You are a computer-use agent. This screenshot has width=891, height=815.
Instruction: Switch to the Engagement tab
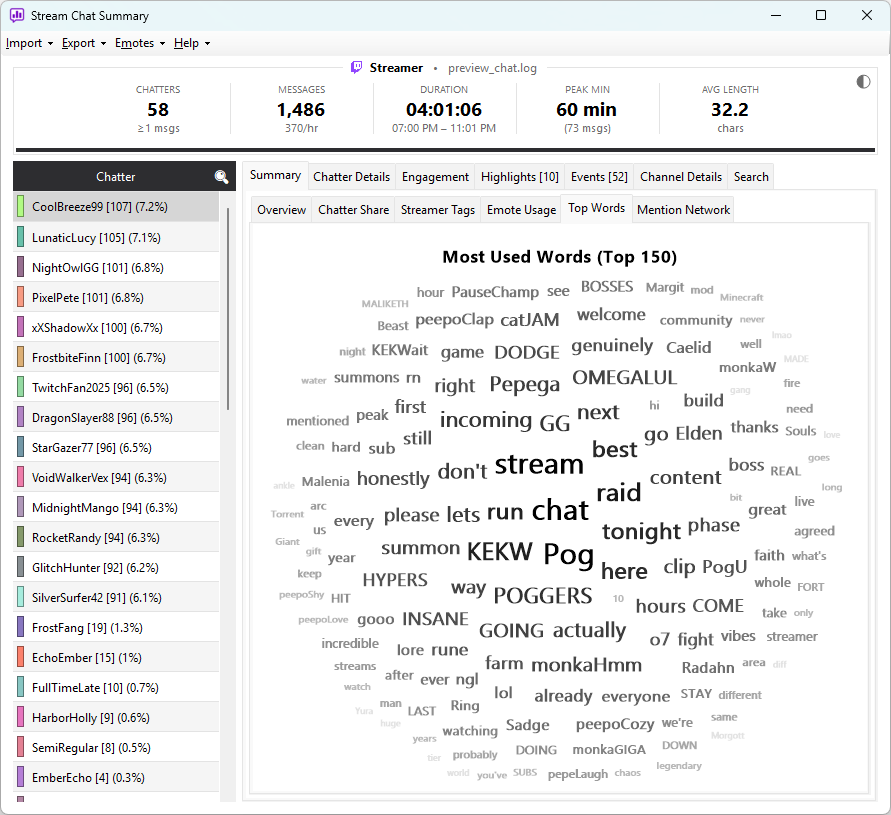coord(435,177)
